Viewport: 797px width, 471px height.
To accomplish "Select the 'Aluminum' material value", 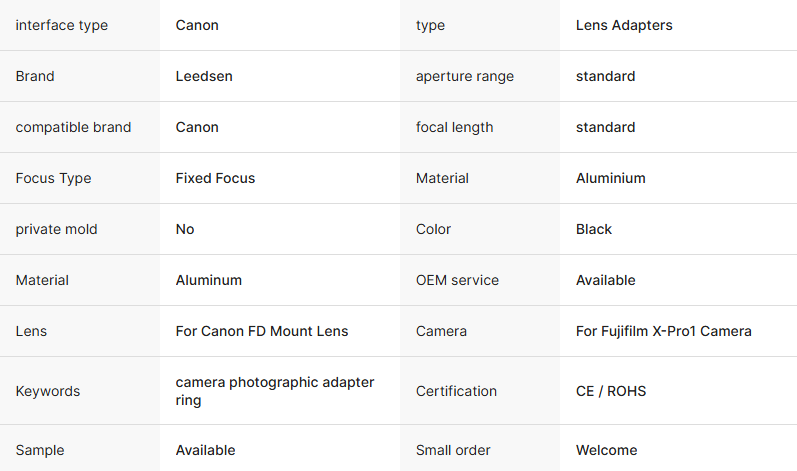I will [209, 280].
